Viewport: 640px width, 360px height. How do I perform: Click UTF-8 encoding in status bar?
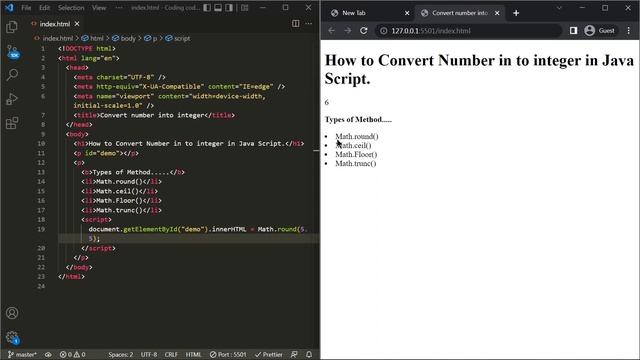coord(149,355)
